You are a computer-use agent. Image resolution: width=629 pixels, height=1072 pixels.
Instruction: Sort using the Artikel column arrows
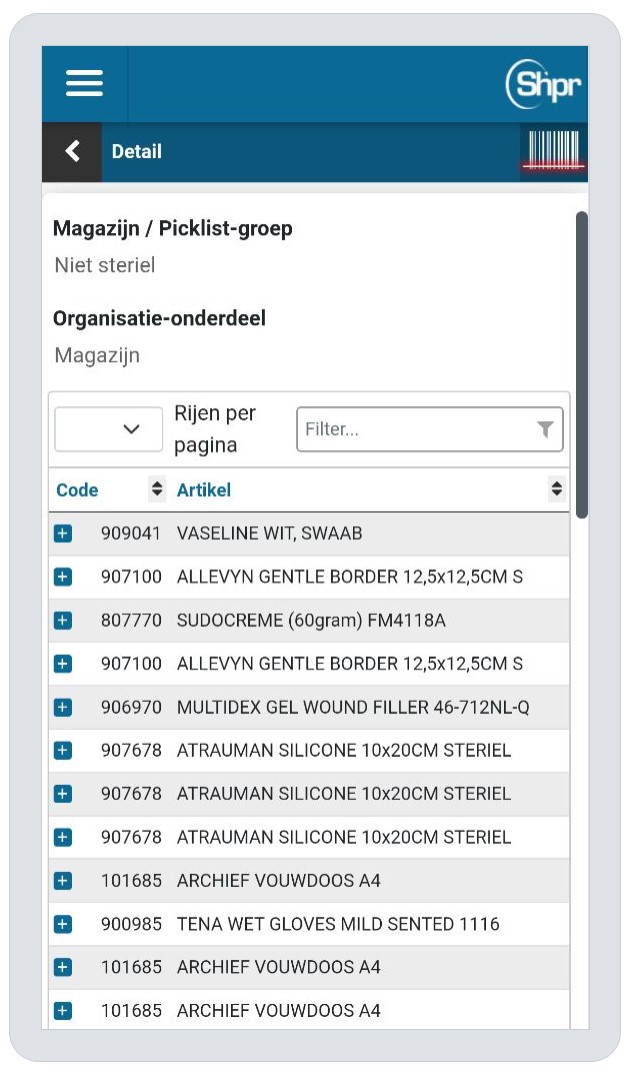(x=557, y=490)
